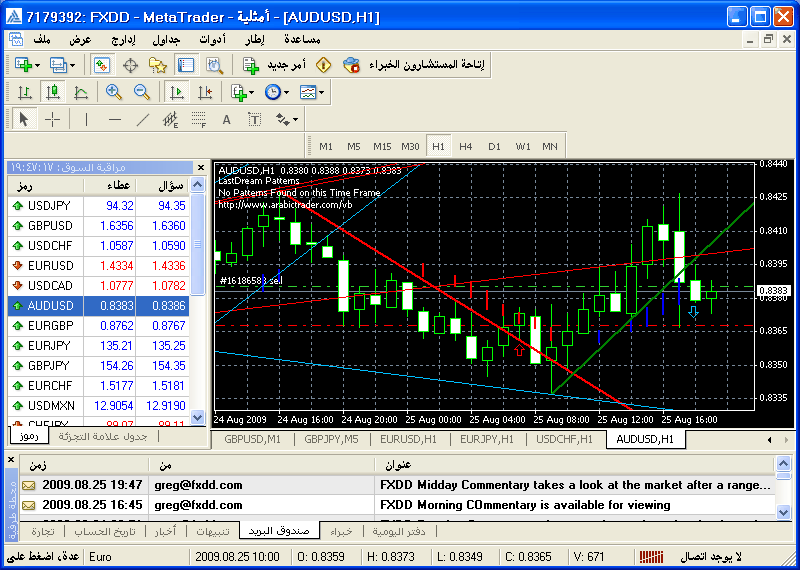Select the H4 timeframe button
The width and height of the screenshot is (800, 570).
pos(466,146)
